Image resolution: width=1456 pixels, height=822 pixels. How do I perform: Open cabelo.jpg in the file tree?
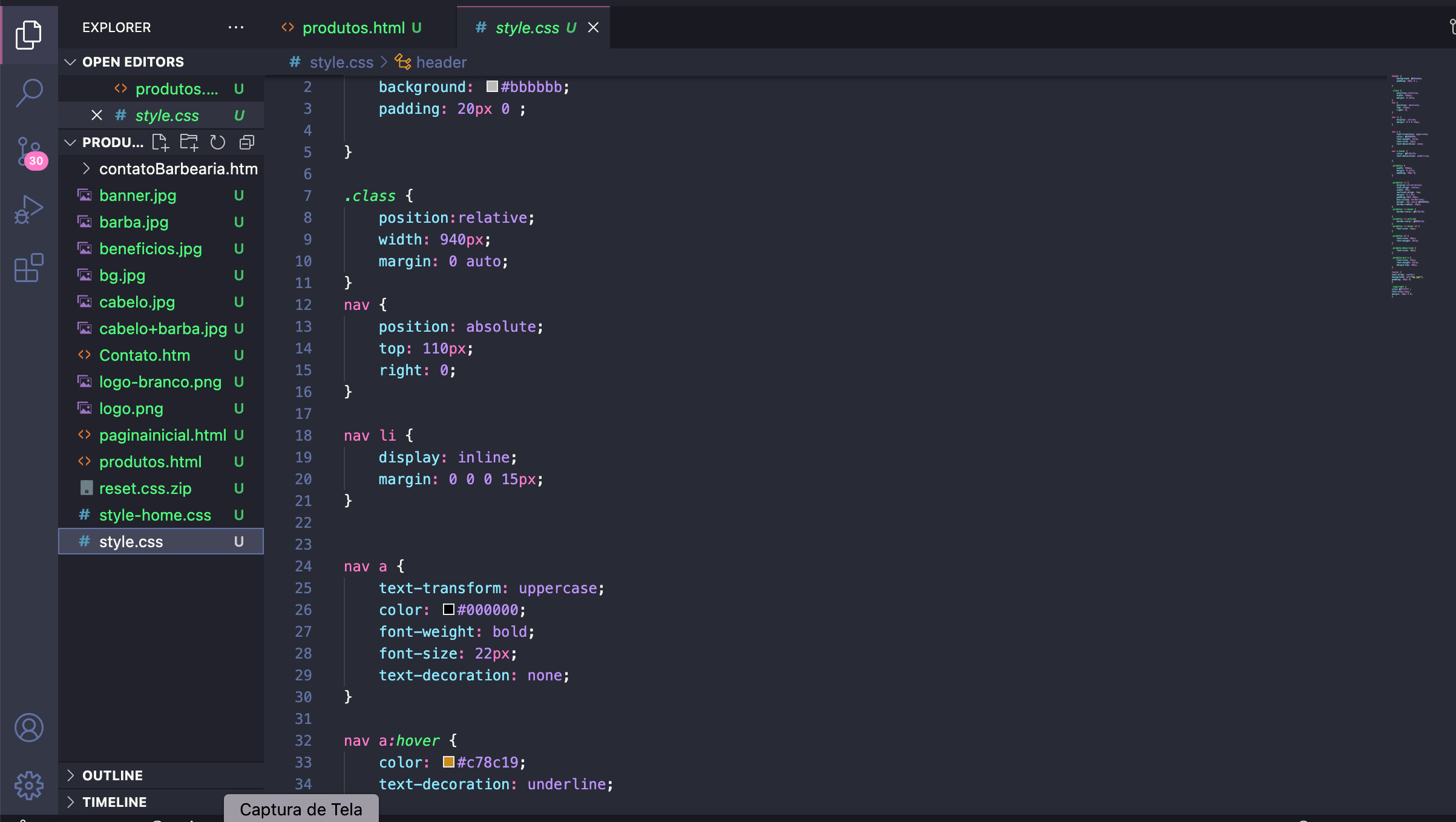(161, 302)
